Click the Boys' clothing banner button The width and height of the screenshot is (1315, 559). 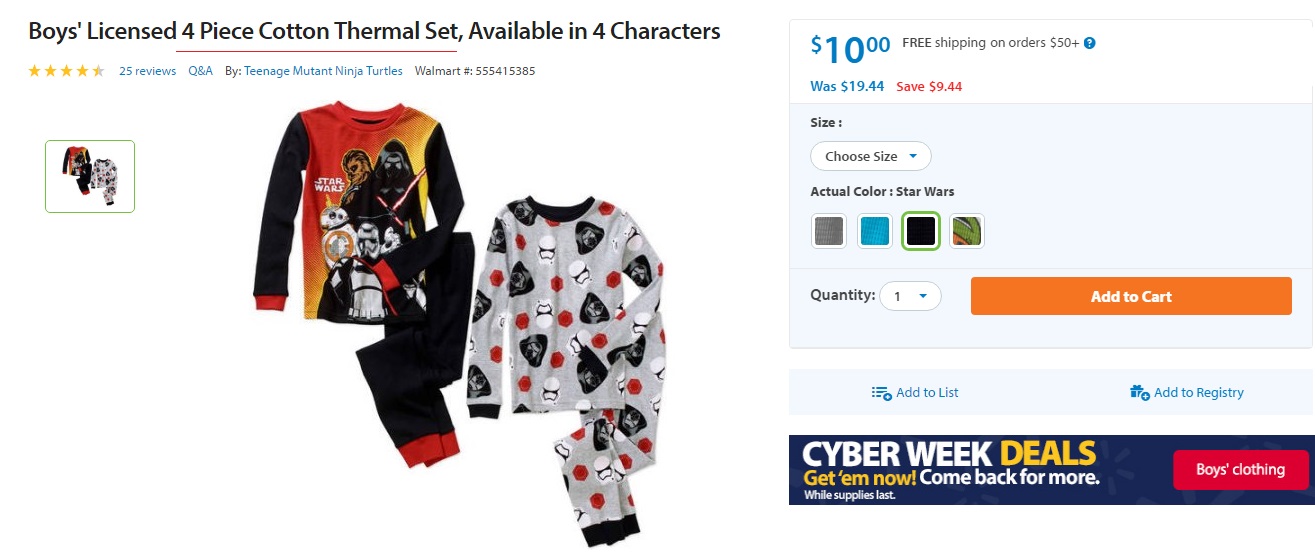1240,470
